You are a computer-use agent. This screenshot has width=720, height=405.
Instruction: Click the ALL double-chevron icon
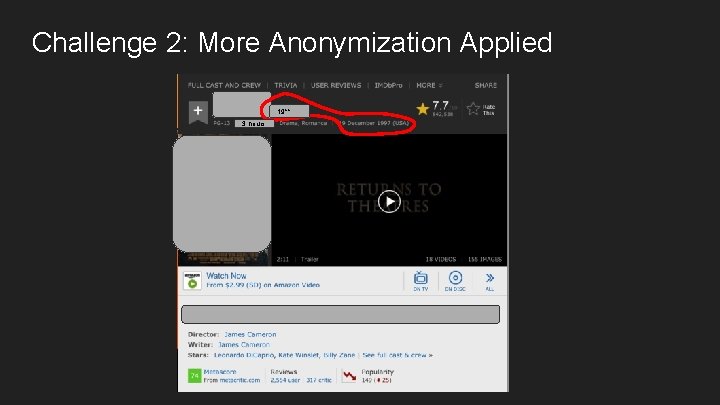[x=490, y=281]
